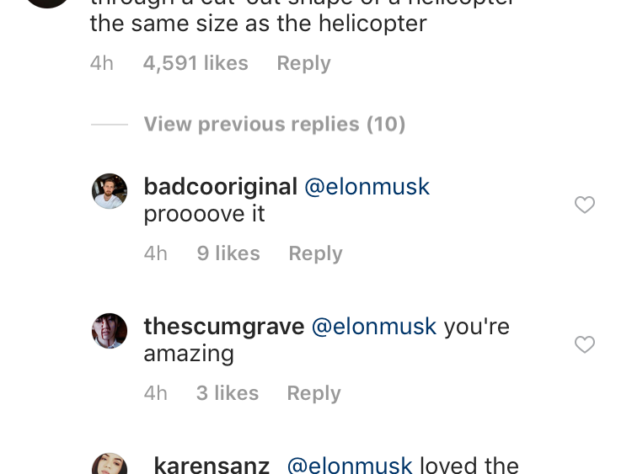
Task: Like thescumgrave's comment with heart icon
Action: pyautogui.click(x=584, y=344)
